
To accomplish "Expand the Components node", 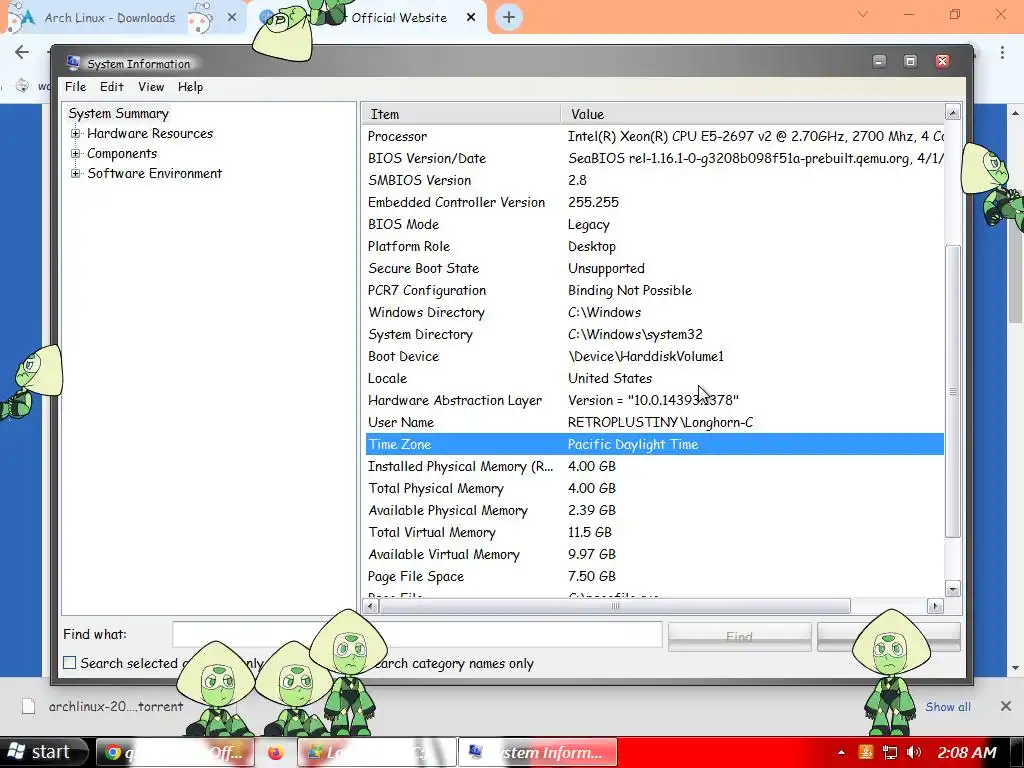I will tap(76, 154).
